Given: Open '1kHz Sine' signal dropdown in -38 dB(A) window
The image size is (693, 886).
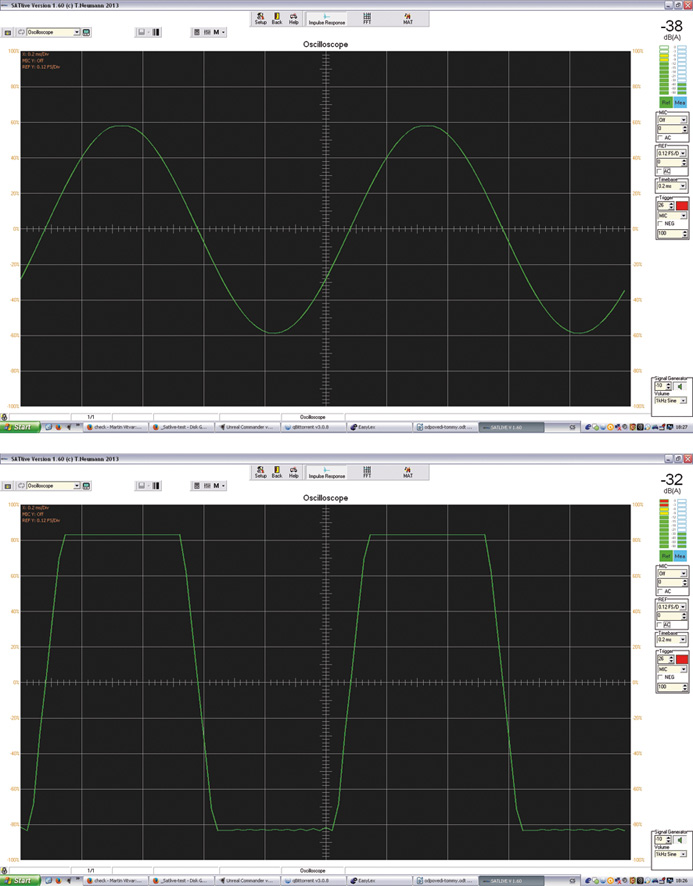Looking at the screenshot, I should click(683, 401).
